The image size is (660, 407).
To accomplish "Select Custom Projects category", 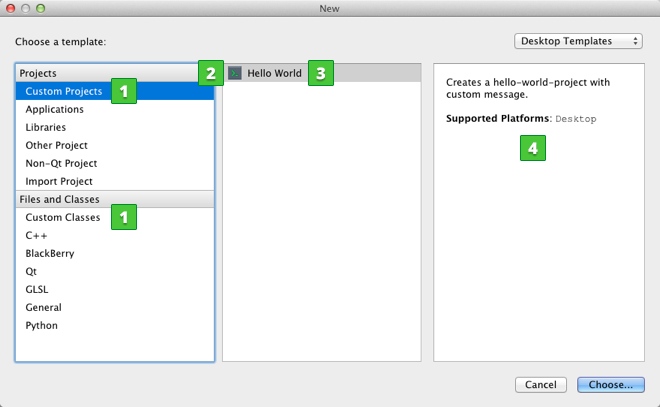I will pyautogui.click(x=63, y=91).
